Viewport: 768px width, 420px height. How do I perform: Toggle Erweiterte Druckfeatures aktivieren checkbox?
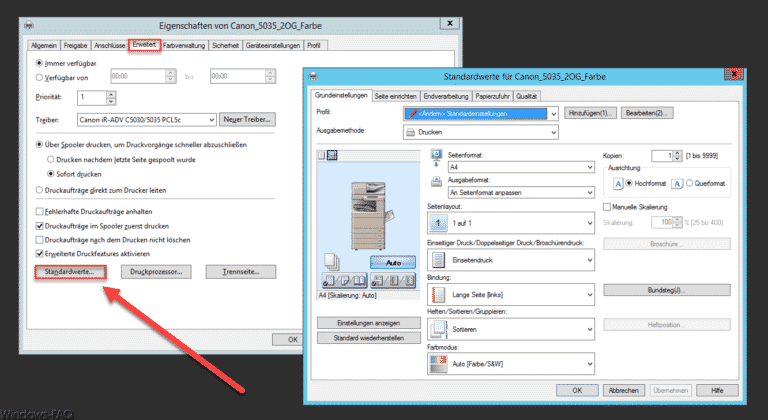(40, 254)
